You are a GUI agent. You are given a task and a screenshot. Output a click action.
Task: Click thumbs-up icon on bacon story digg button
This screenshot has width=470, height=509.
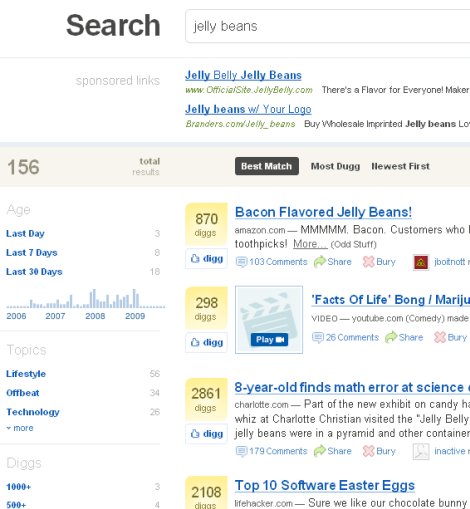[195, 258]
